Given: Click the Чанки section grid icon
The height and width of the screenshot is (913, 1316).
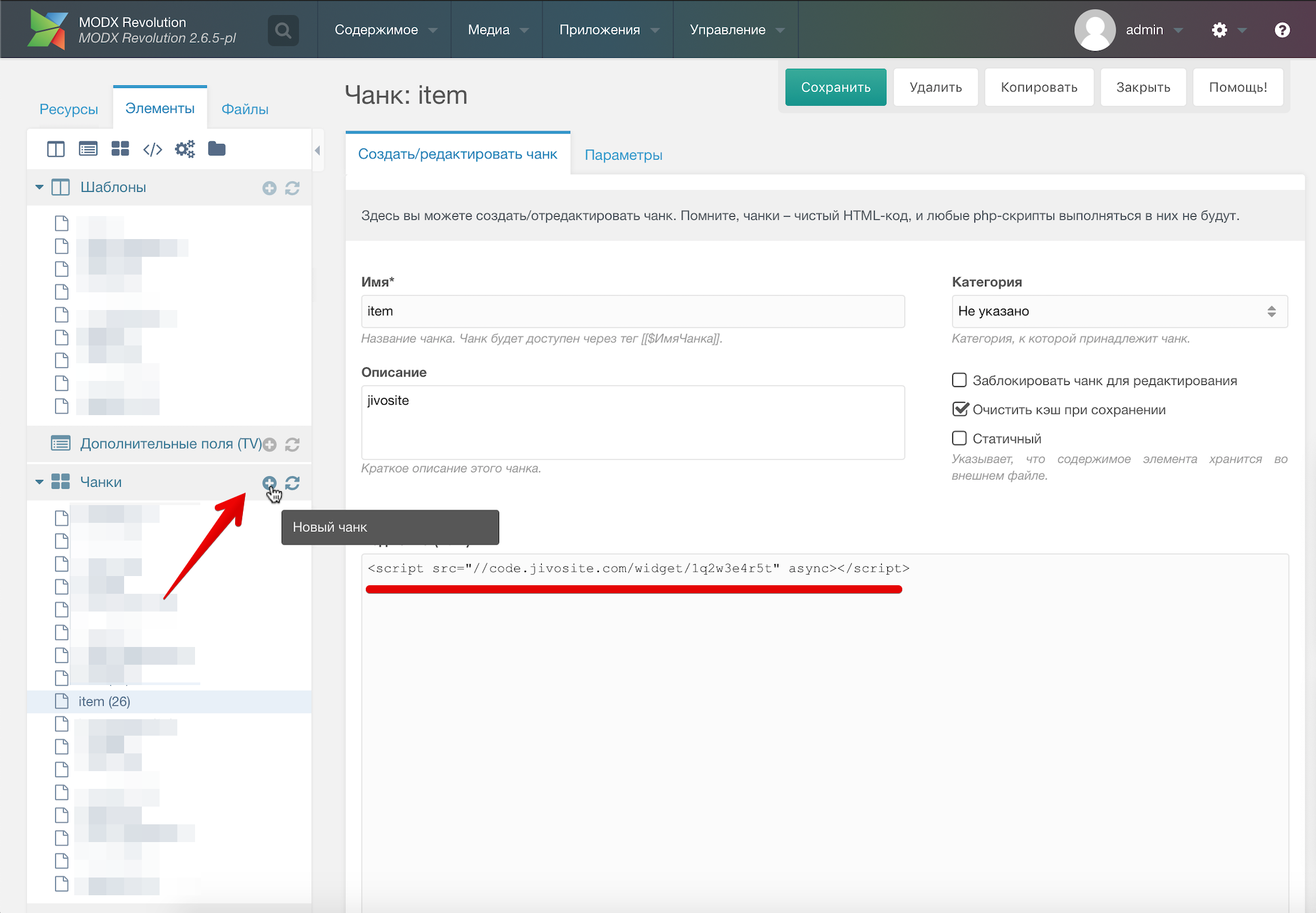Looking at the screenshot, I should (60, 481).
